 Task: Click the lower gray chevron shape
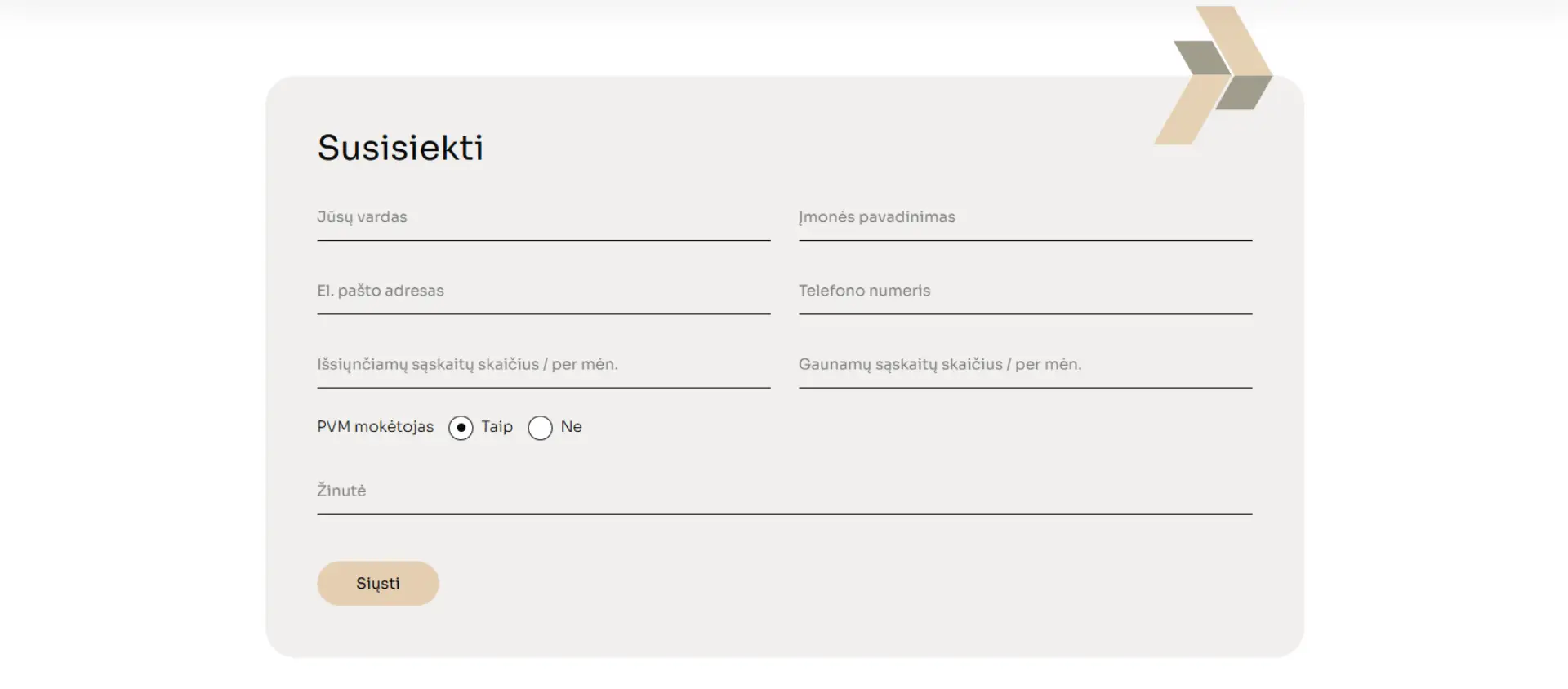(x=1245, y=92)
